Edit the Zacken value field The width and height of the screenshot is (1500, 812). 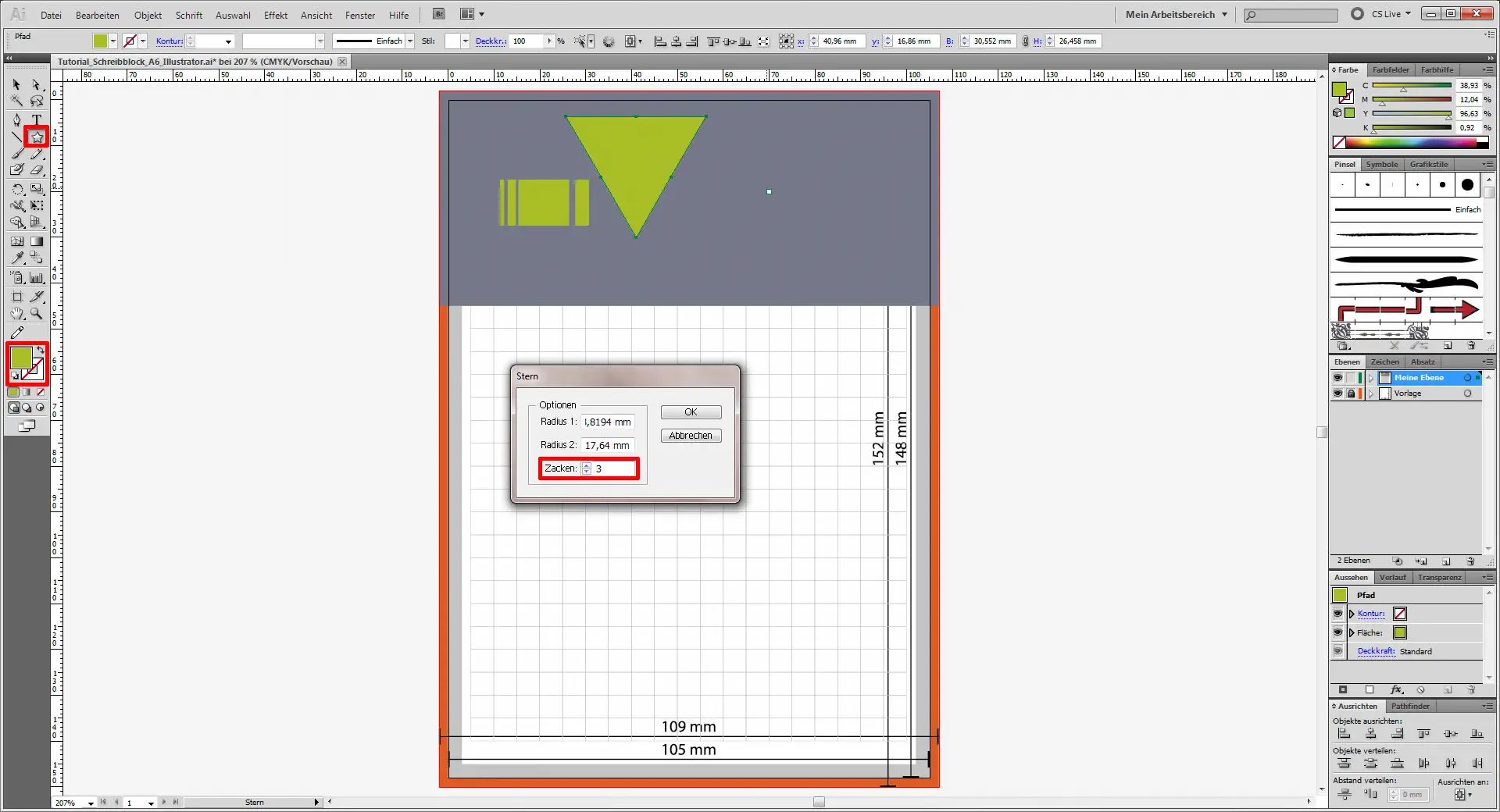click(x=613, y=468)
